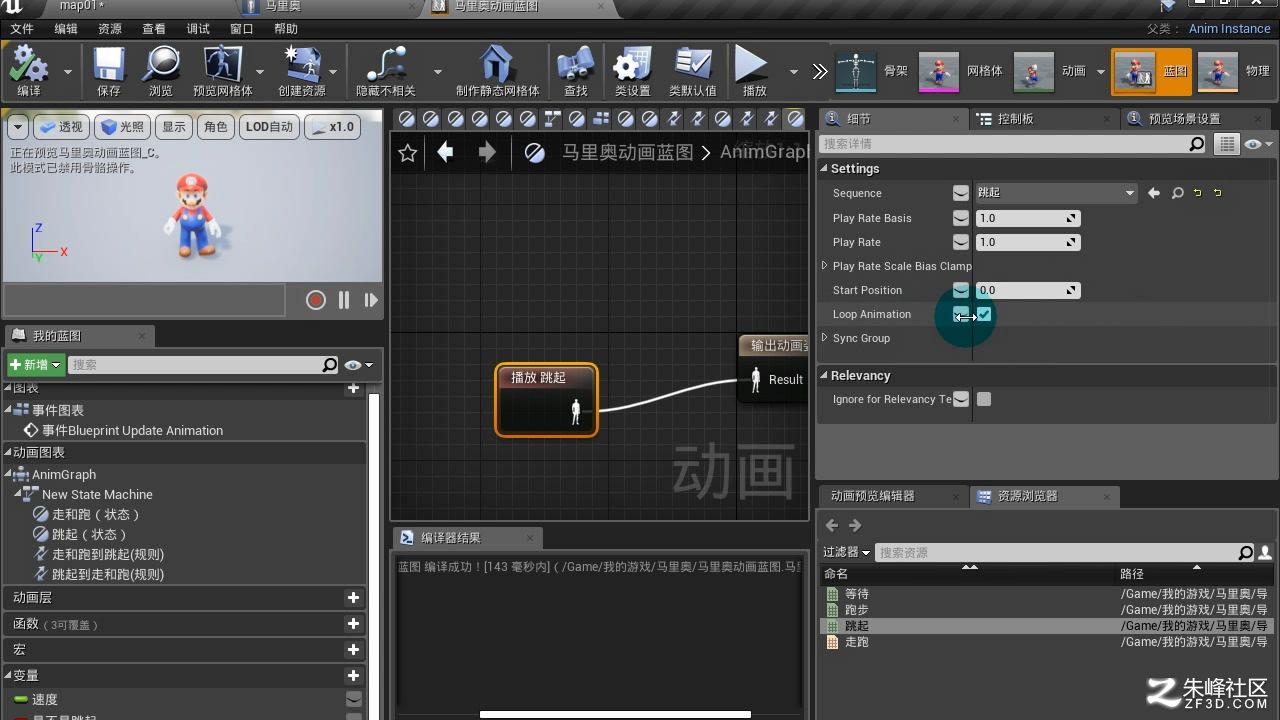Collapse the Relevancy section

click(x=825, y=376)
